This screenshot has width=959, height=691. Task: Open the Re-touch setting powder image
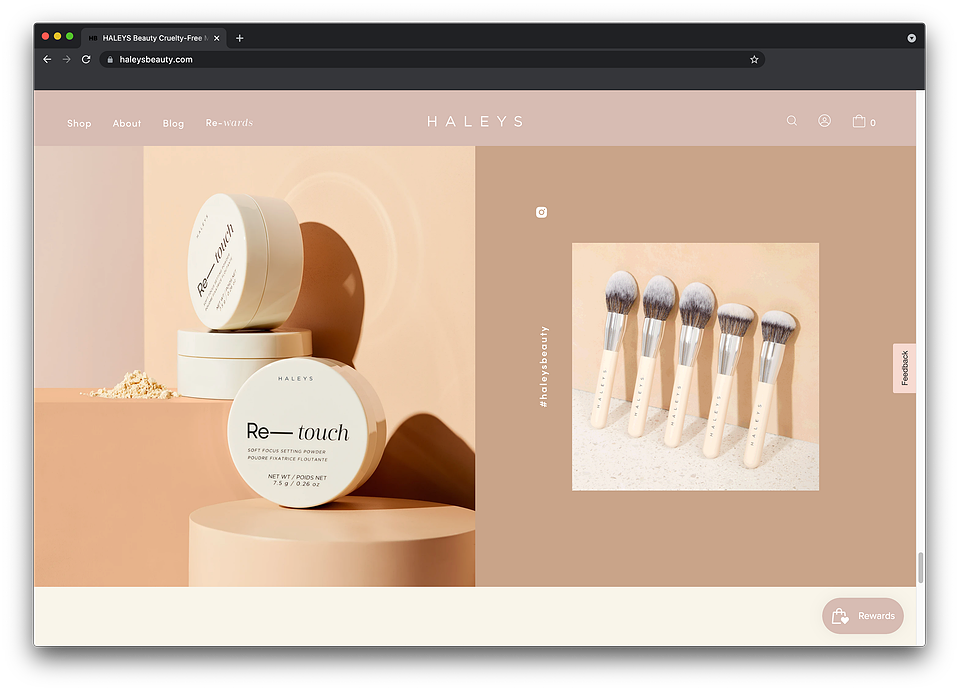click(255, 366)
